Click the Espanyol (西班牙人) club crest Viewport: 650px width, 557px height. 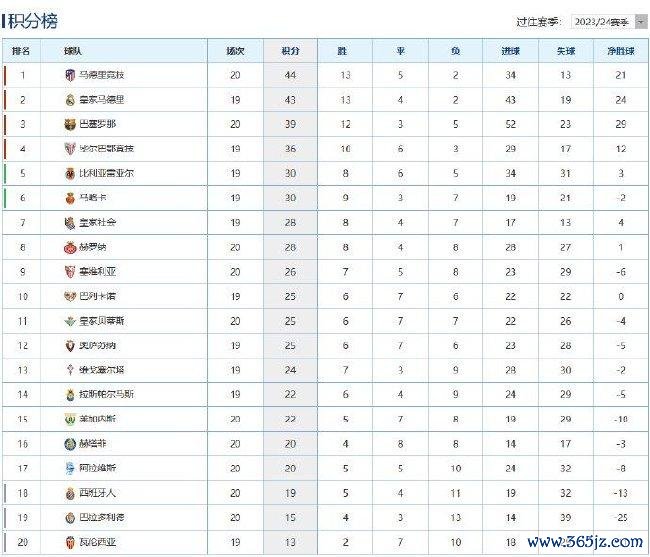[70, 493]
